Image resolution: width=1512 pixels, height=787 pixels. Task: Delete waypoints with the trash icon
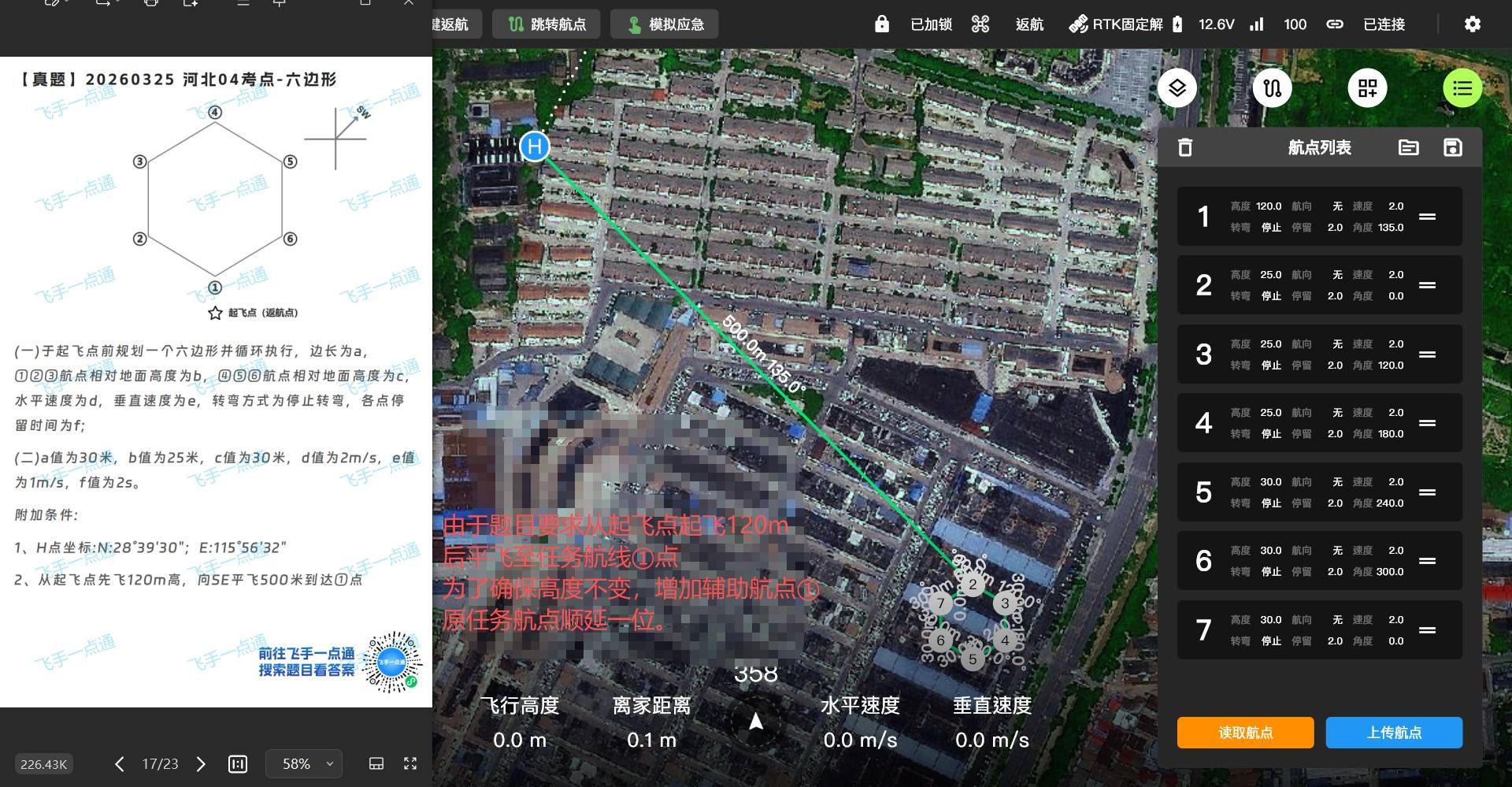click(1185, 147)
